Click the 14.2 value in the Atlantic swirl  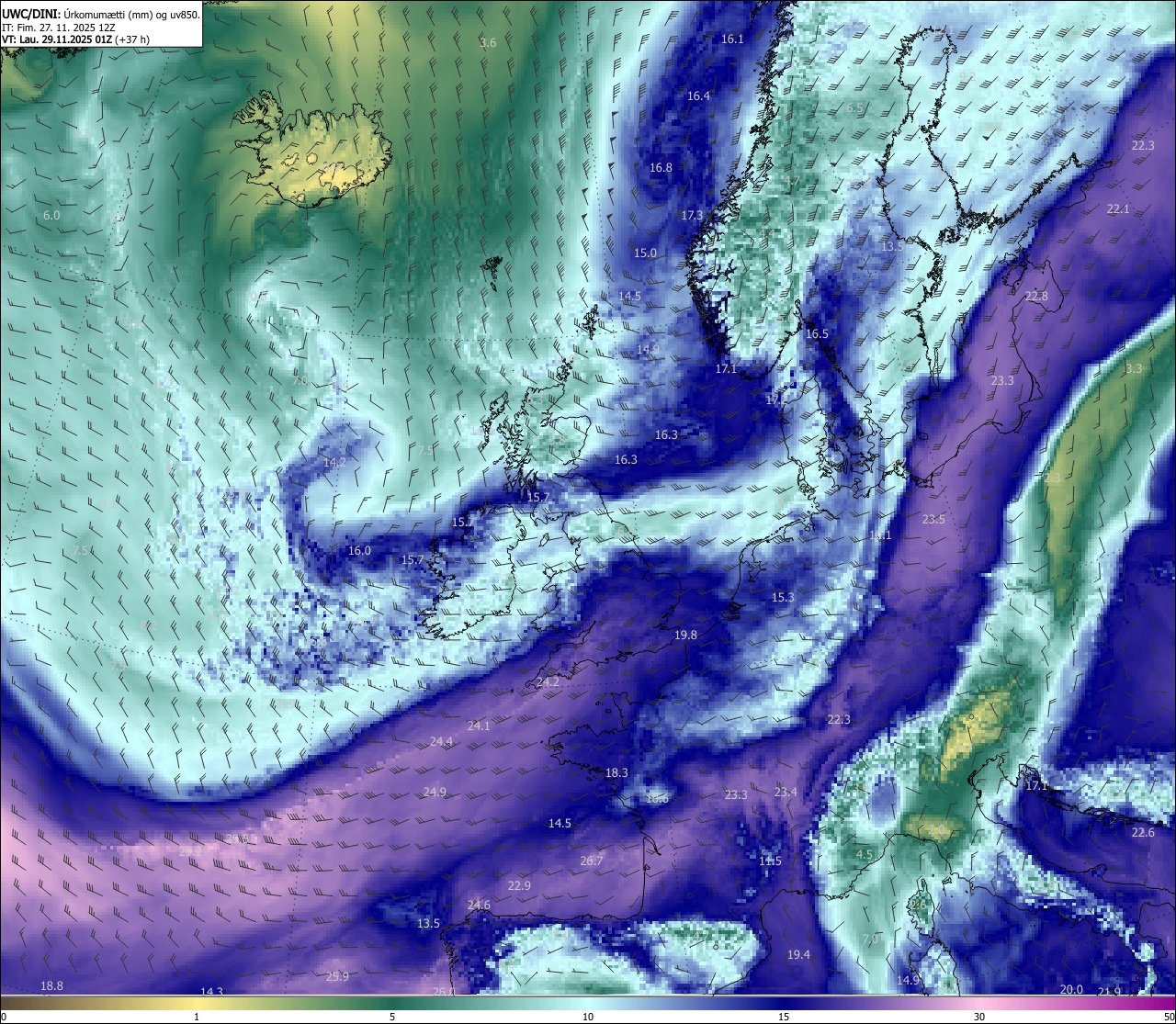coord(334,463)
